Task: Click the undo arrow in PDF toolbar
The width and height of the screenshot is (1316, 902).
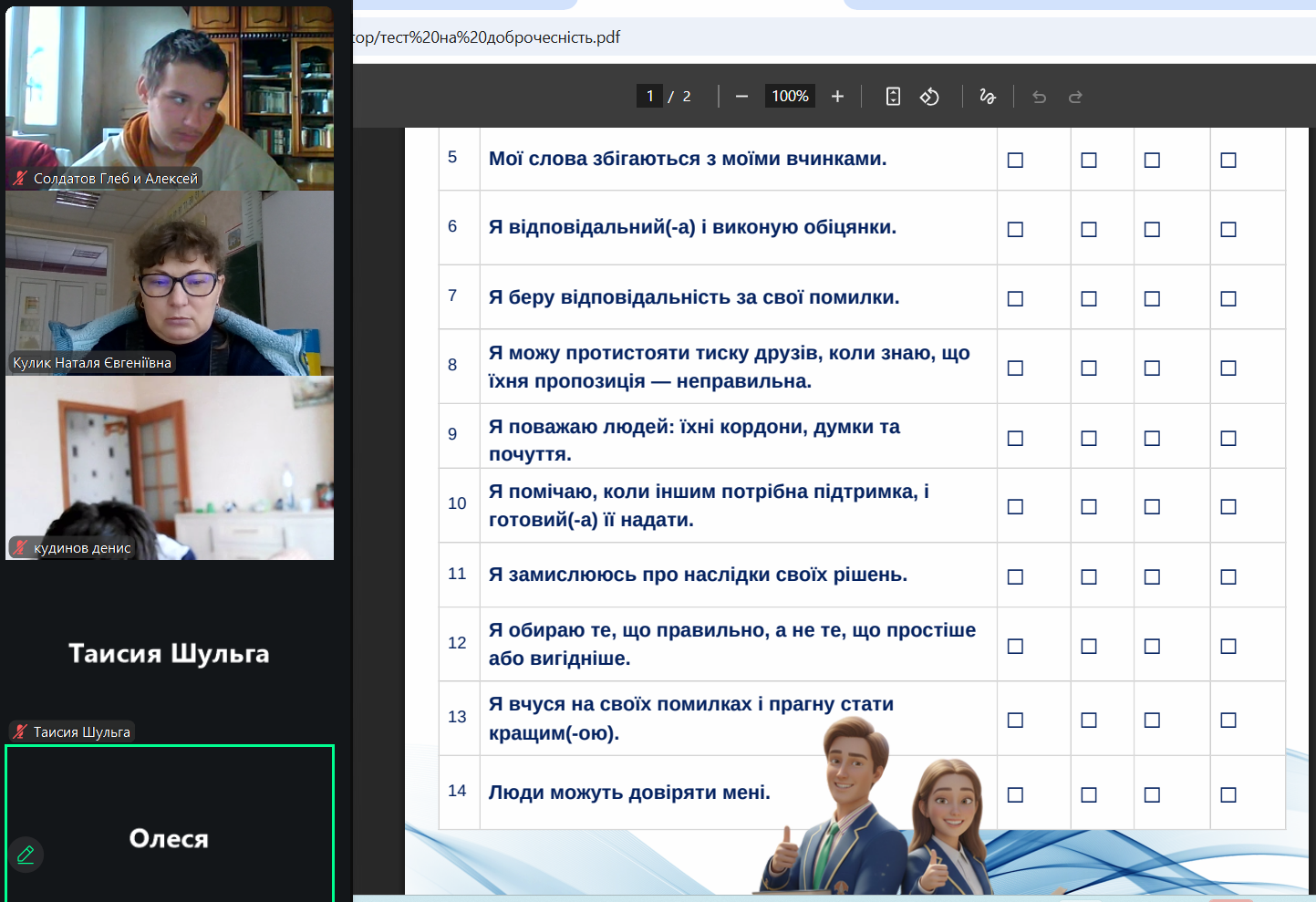Action: (1039, 97)
